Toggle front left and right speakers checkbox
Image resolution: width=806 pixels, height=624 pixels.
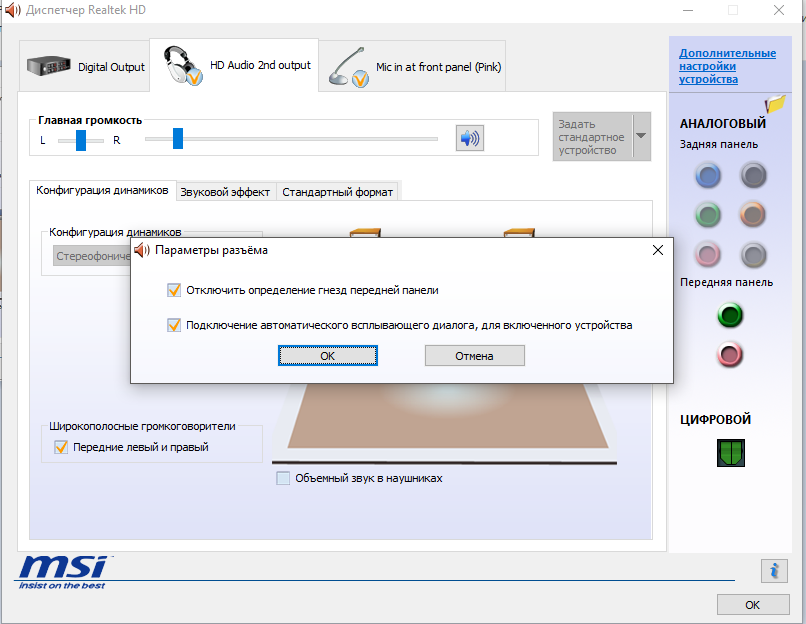[x=61, y=447]
